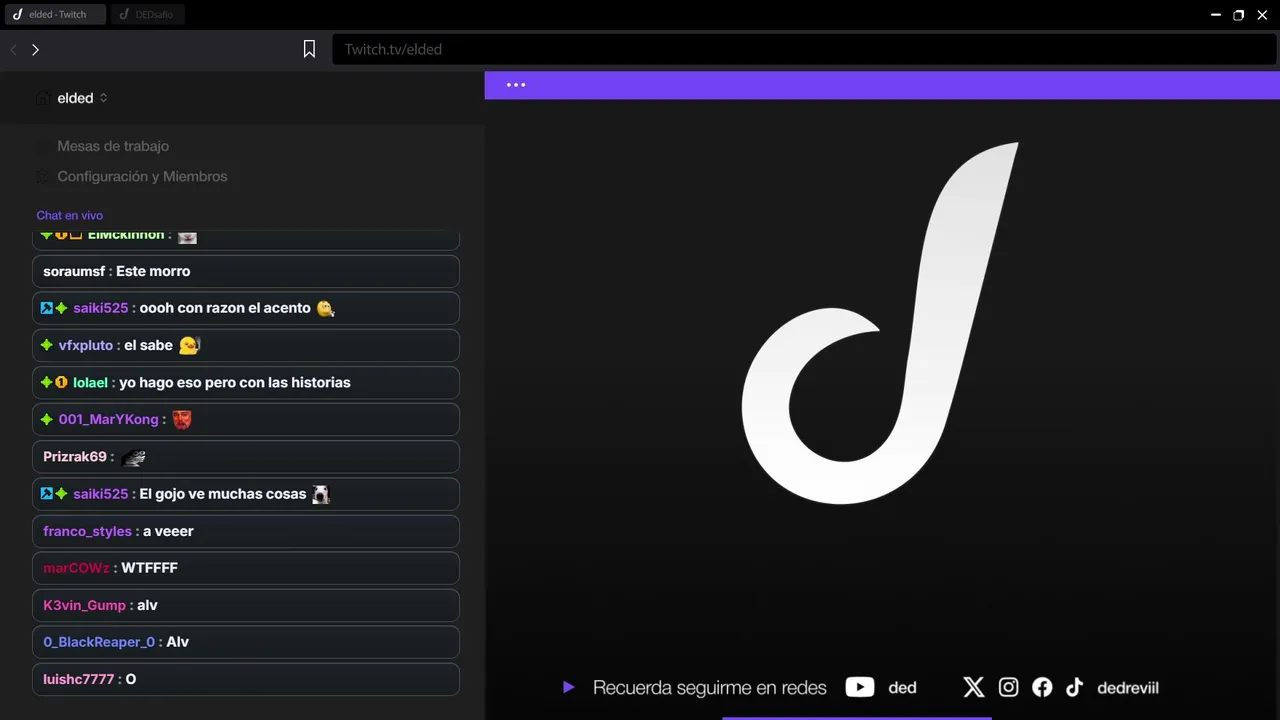Open the three-dots menu on purple bar
Viewport: 1280px width, 720px height.
click(x=516, y=85)
